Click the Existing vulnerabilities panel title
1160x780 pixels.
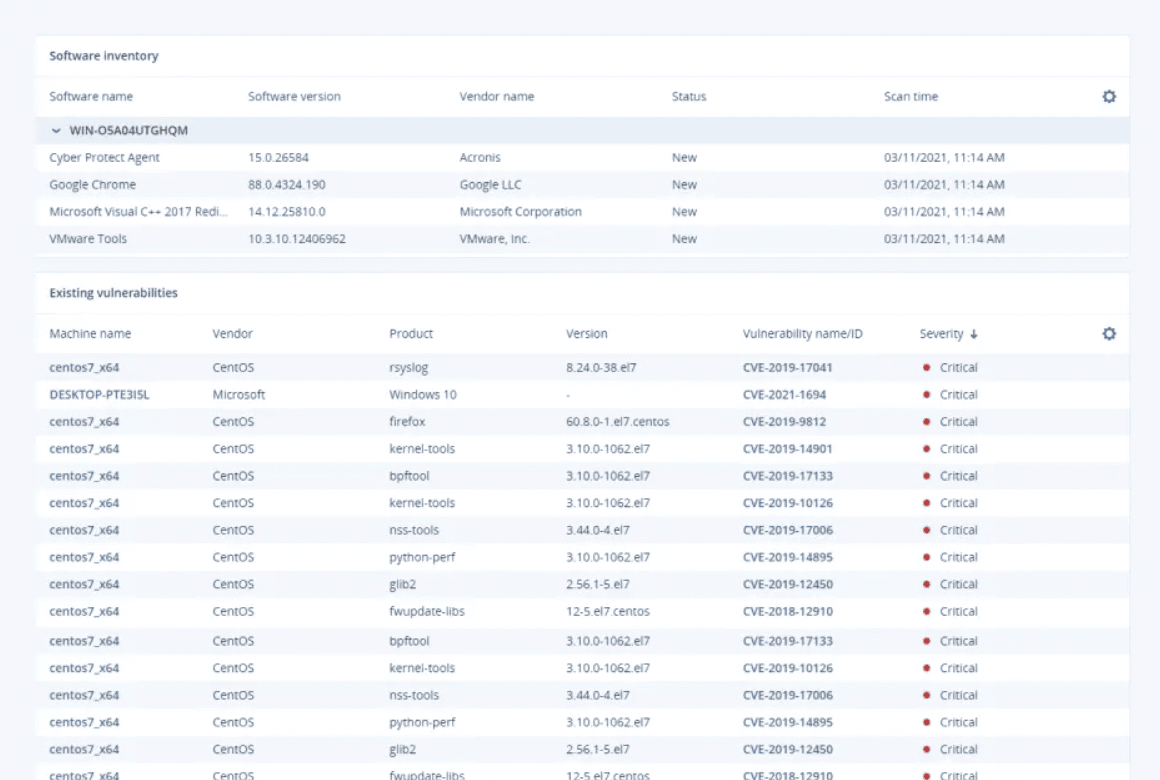[x=113, y=293]
